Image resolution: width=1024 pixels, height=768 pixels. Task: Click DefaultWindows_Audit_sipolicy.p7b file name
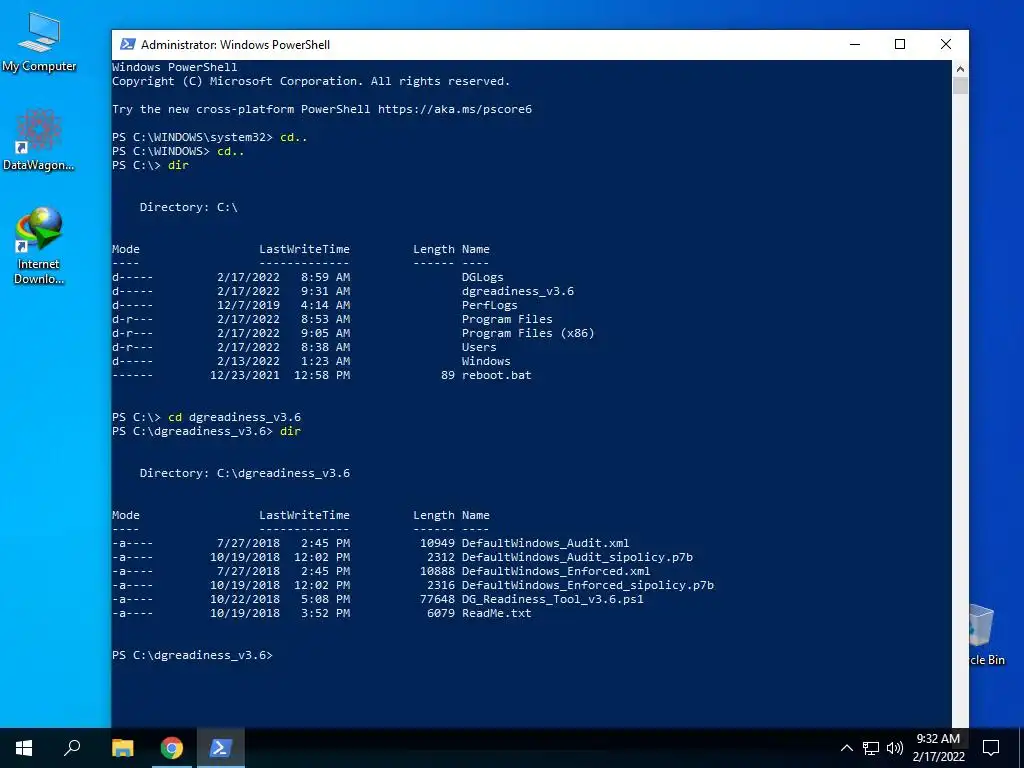[x=577, y=557]
